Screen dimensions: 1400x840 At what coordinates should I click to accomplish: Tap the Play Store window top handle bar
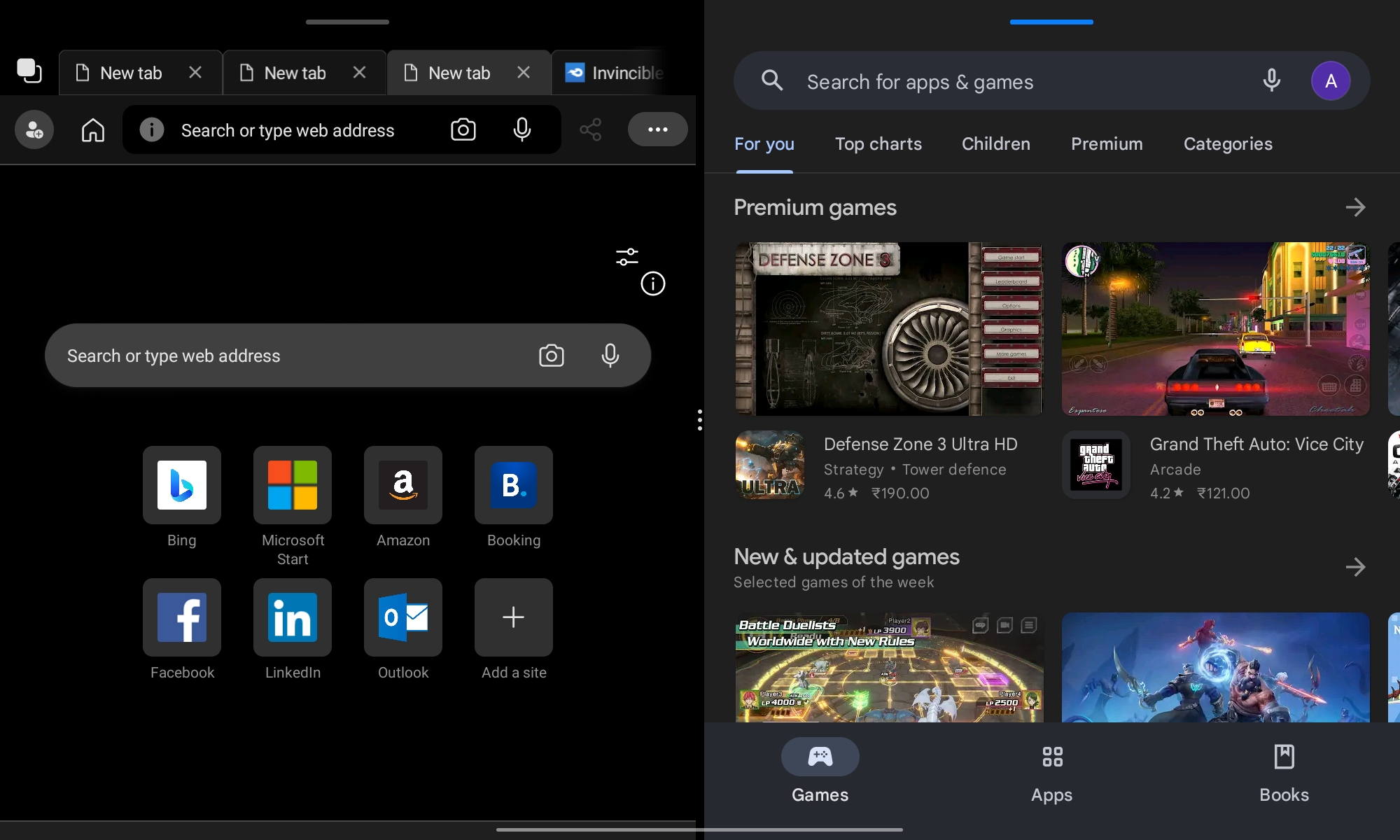pyautogui.click(x=1051, y=22)
